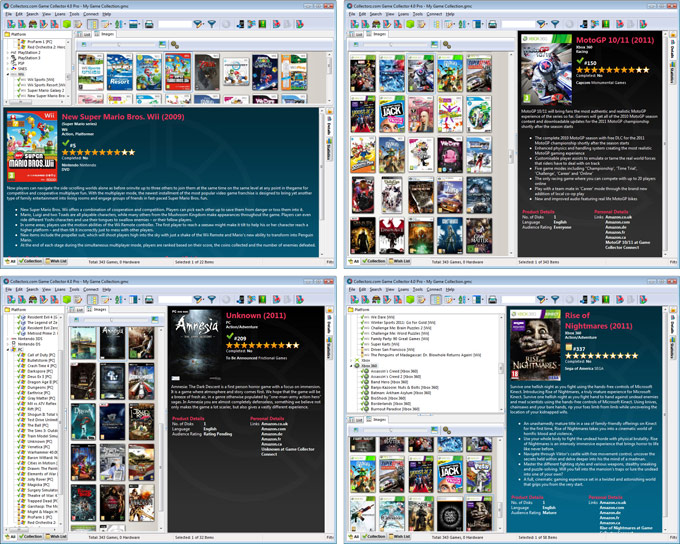Open the Connect menu in the bottom-right window
This screenshot has width=680, height=544.
434,290
